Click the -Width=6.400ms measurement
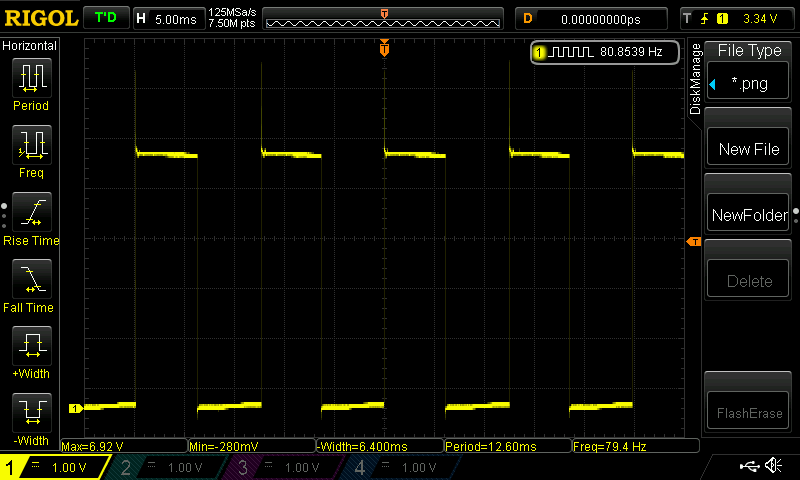The image size is (800, 480). tap(380, 446)
